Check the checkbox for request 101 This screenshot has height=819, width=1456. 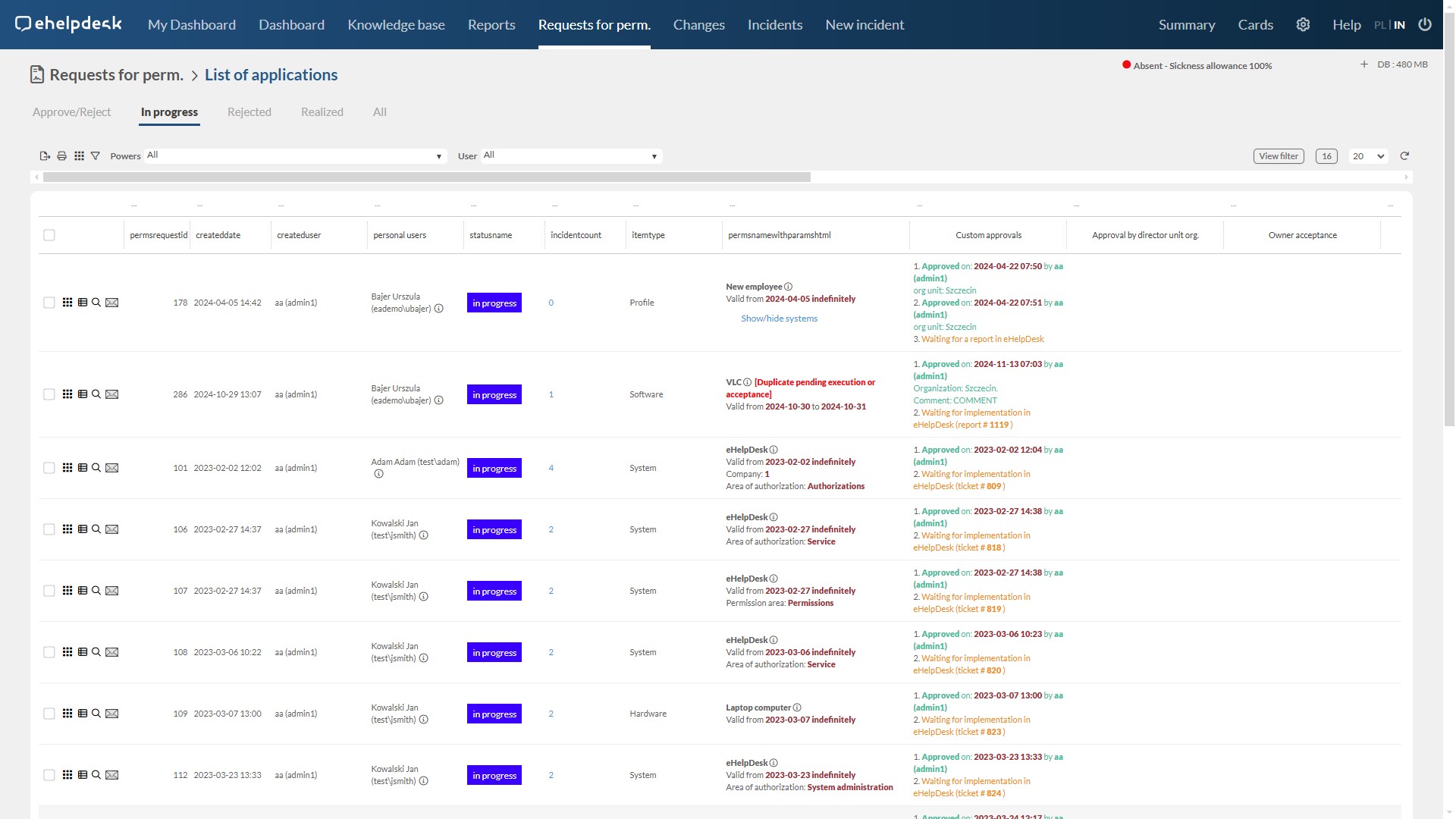(x=49, y=468)
